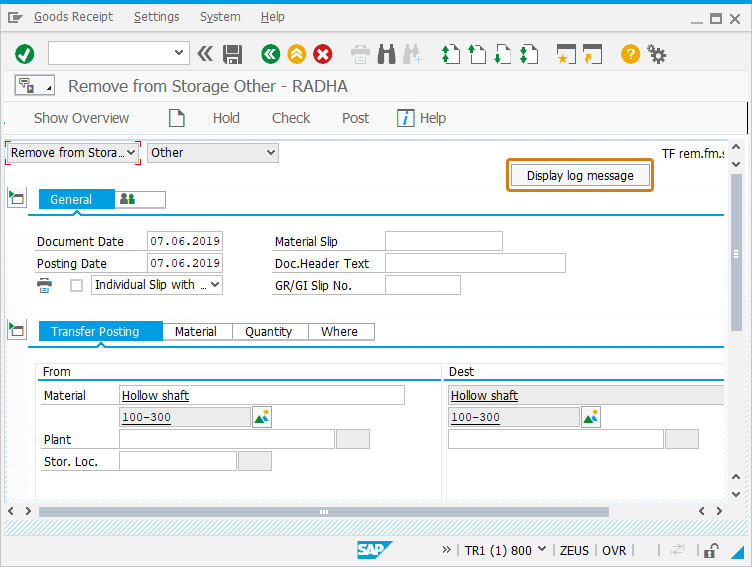Click the red Cancel icon

coord(322,54)
